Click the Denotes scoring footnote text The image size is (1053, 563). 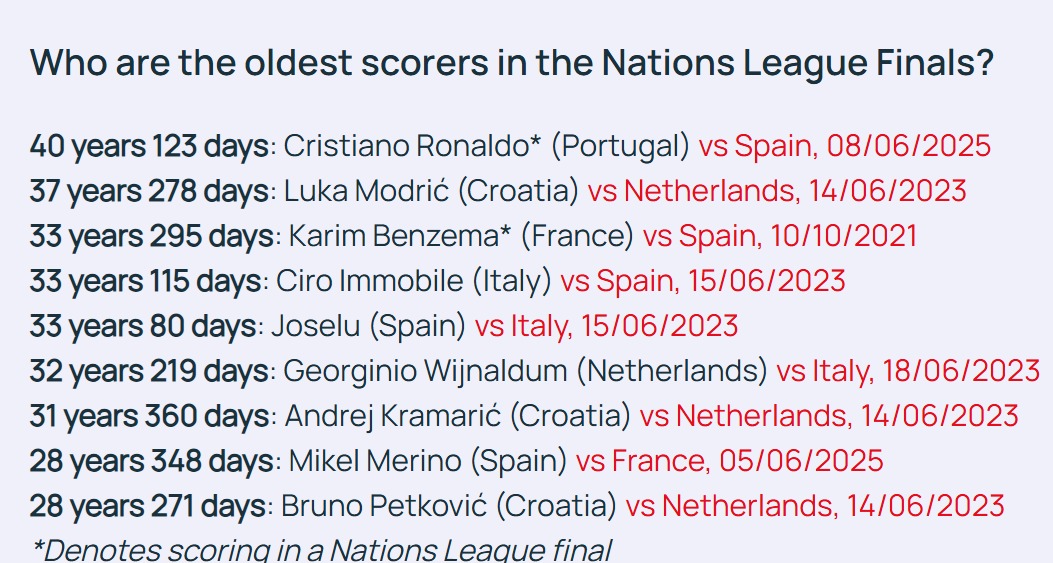[x=321, y=549]
